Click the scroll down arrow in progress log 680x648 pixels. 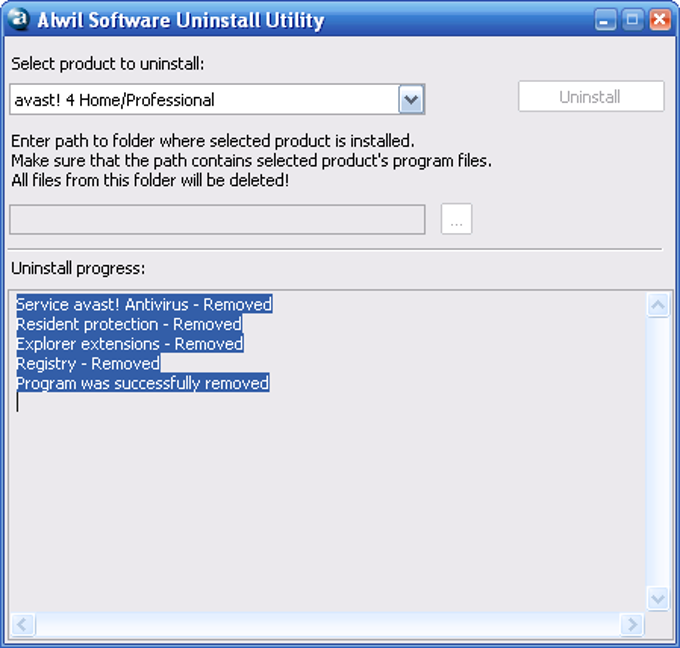tap(657, 599)
